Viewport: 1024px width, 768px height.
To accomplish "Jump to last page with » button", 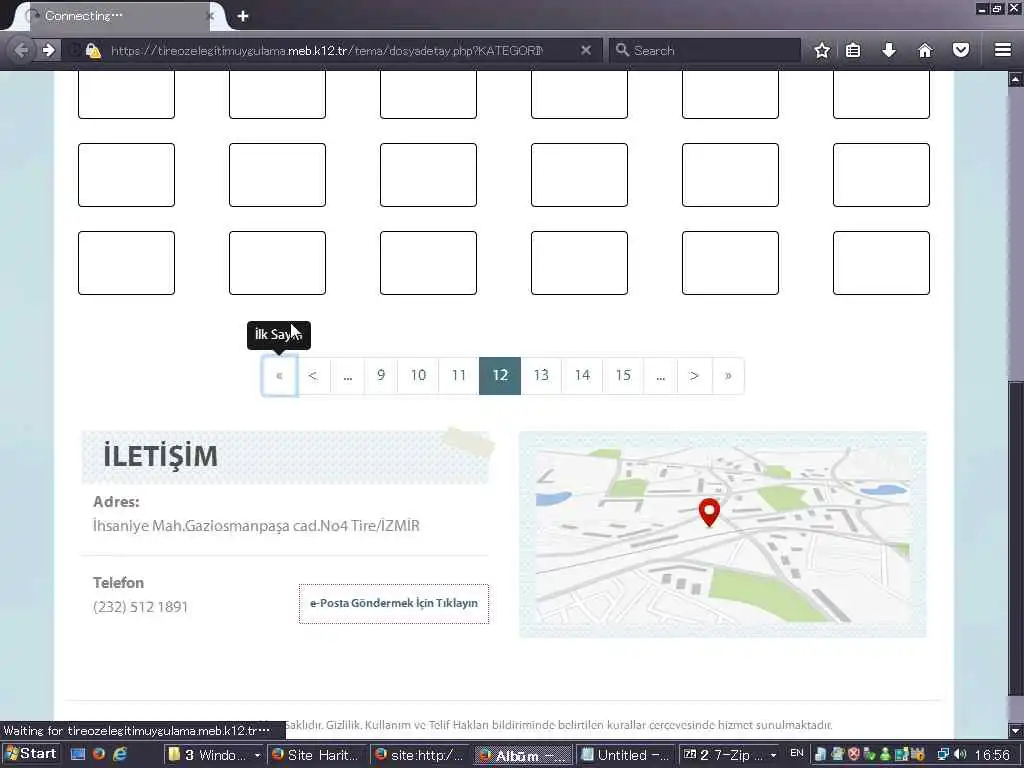I will coord(728,376).
